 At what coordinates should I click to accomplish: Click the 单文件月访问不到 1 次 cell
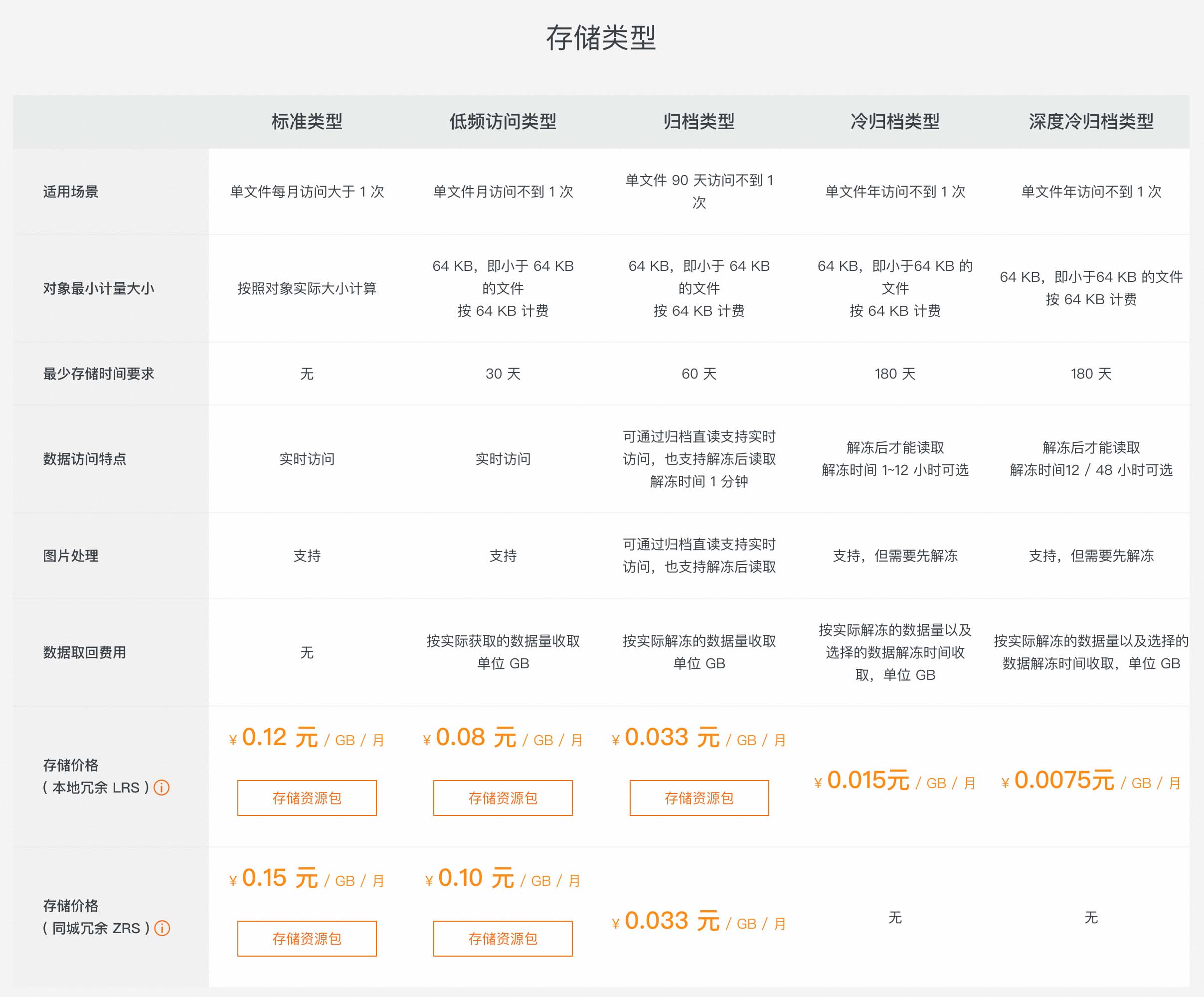503,192
